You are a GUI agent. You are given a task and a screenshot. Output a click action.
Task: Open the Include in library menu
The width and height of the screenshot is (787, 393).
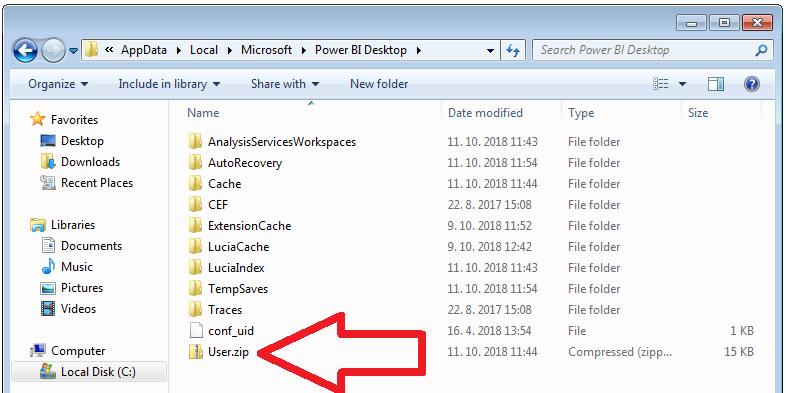[169, 84]
